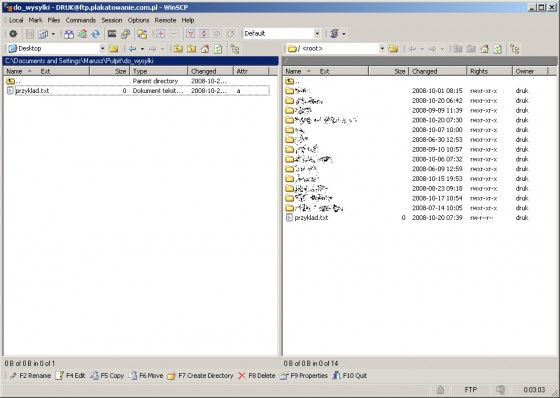This screenshot has height=398, width=560.
Task: Open the Options menu
Action: click(x=138, y=20)
